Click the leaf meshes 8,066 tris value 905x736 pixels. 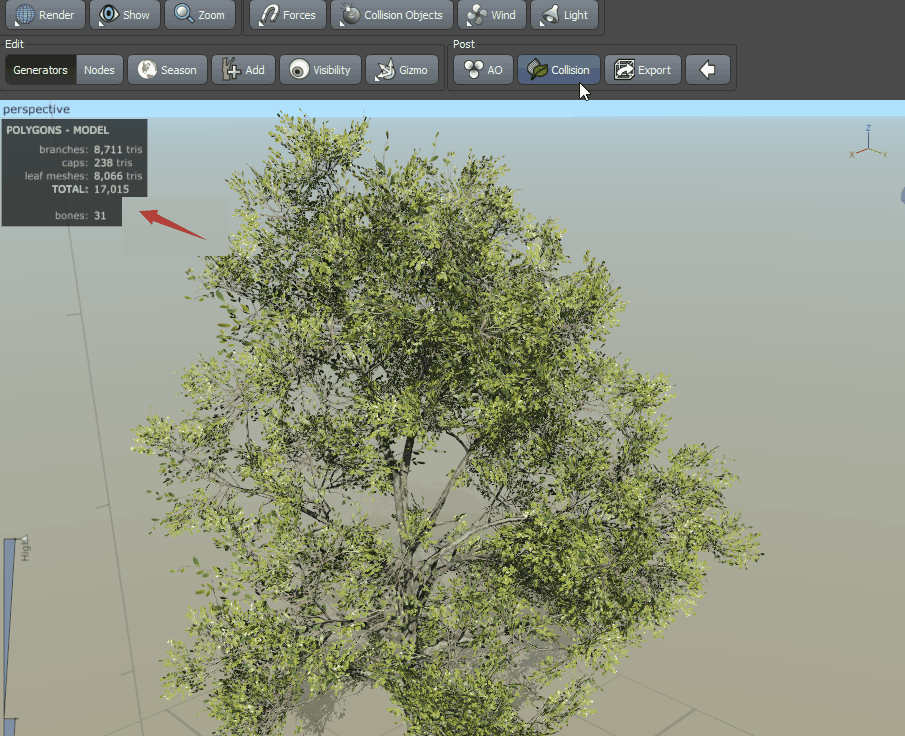(118, 176)
